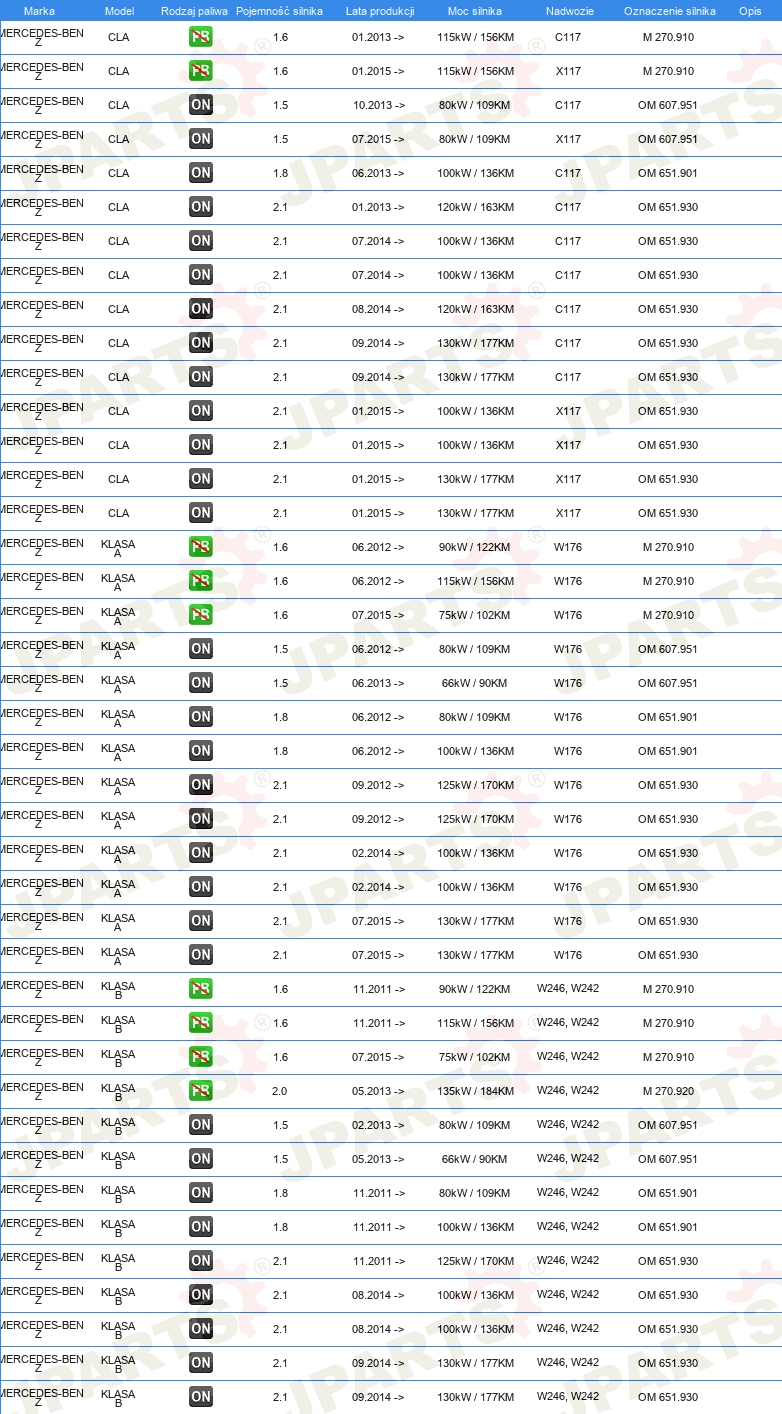Click the PB fuel icon in CLA X117 01.2015 1.6 row
Viewport: 782px width, 1414px height.
coord(201,71)
